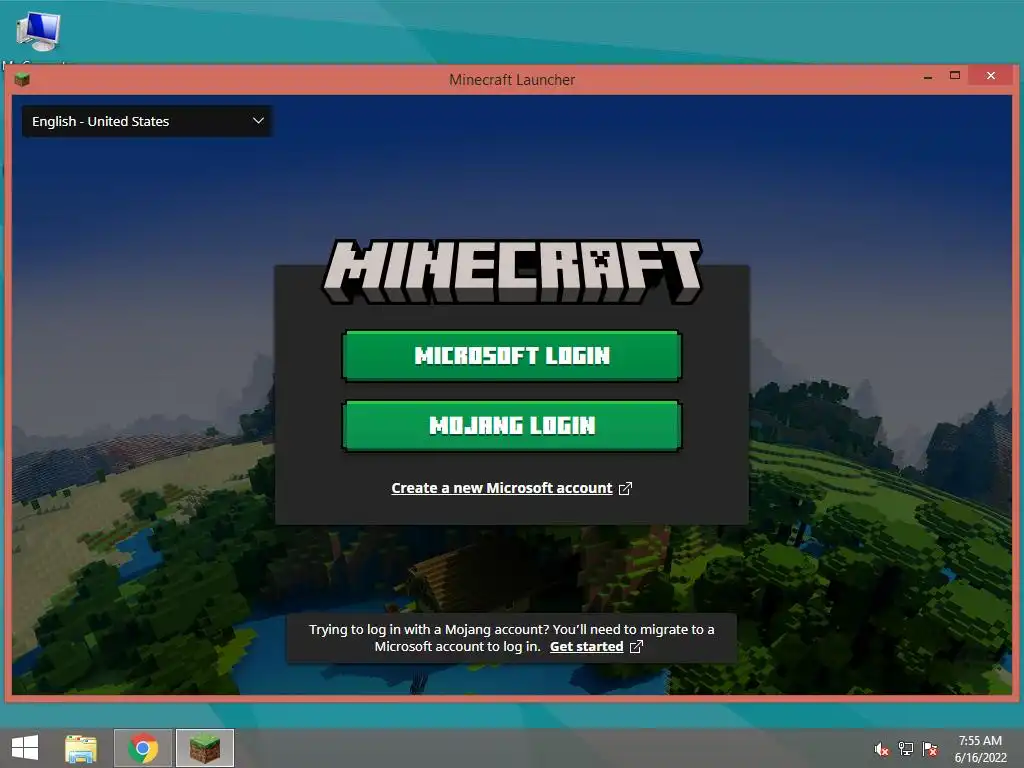Click the external link icon beside Get started

[636, 647]
